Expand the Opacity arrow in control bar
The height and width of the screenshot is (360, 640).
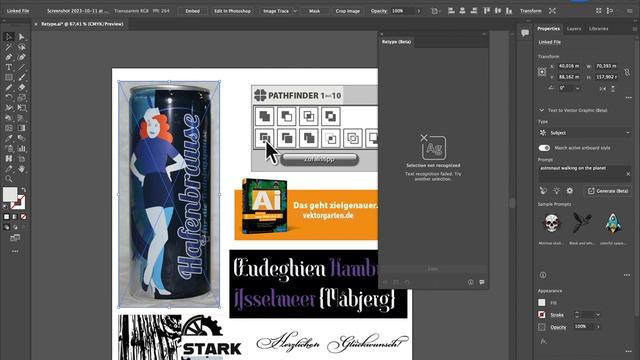(x=418, y=11)
